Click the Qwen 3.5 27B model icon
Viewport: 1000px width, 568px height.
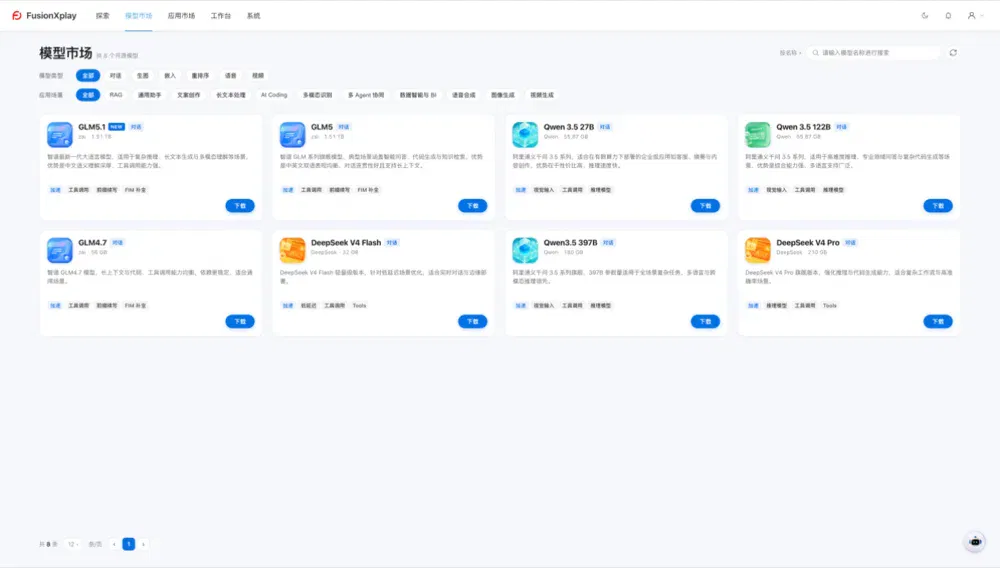pyautogui.click(x=525, y=135)
